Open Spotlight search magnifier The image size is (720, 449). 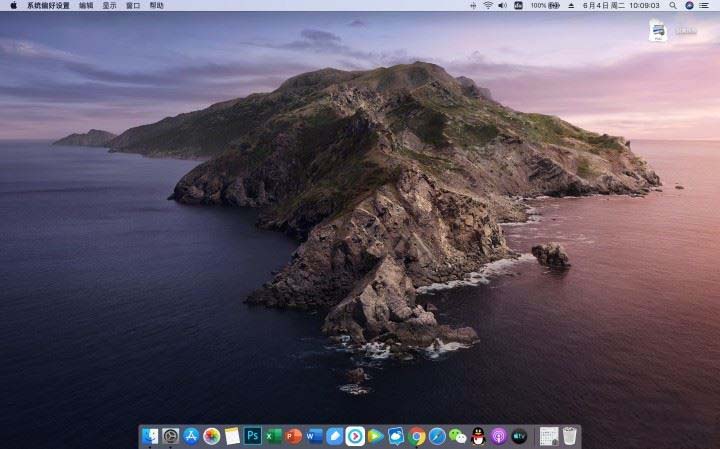click(x=673, y=6)
